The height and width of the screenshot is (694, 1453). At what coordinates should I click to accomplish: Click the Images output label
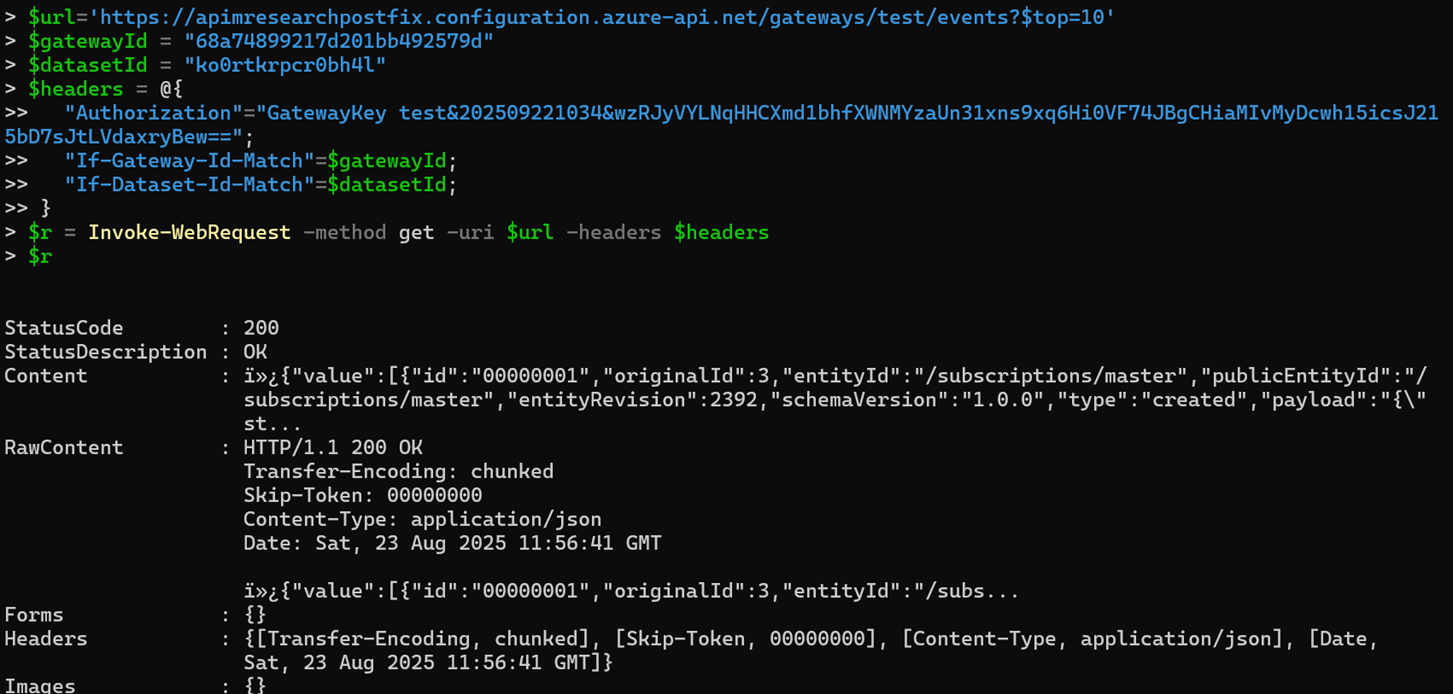pos(40,685)
